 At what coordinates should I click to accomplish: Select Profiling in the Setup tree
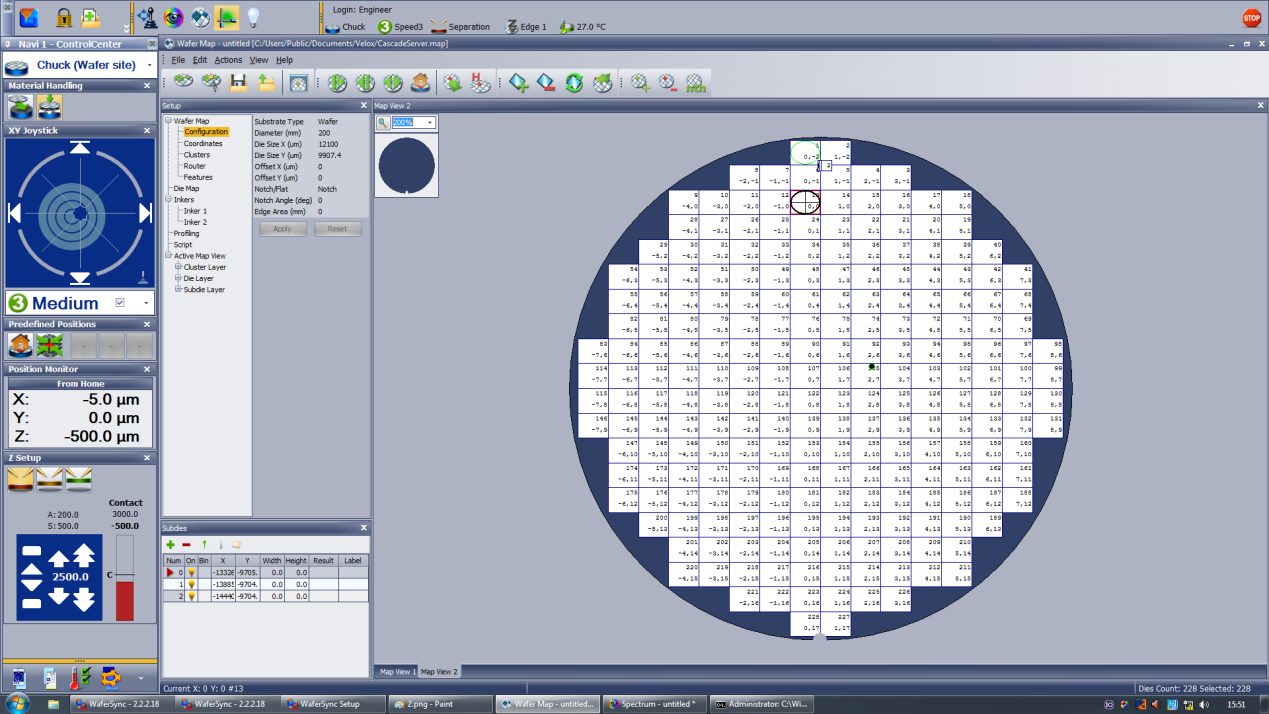(186, 233)
